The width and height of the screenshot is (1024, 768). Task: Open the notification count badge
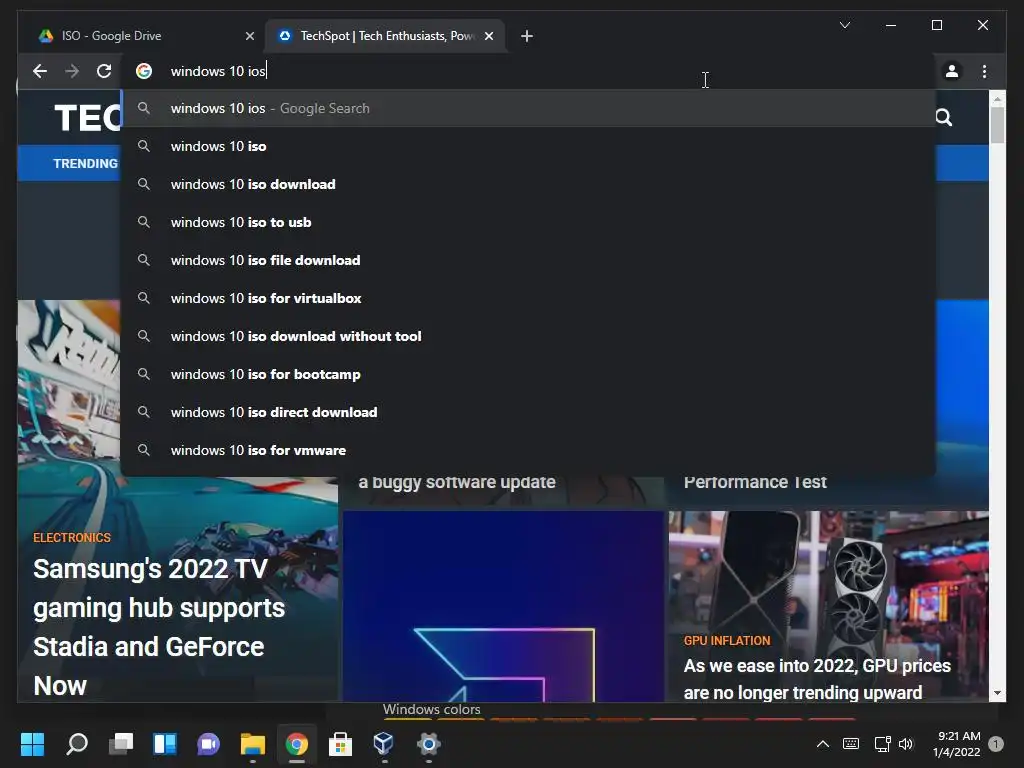(996, 744)
